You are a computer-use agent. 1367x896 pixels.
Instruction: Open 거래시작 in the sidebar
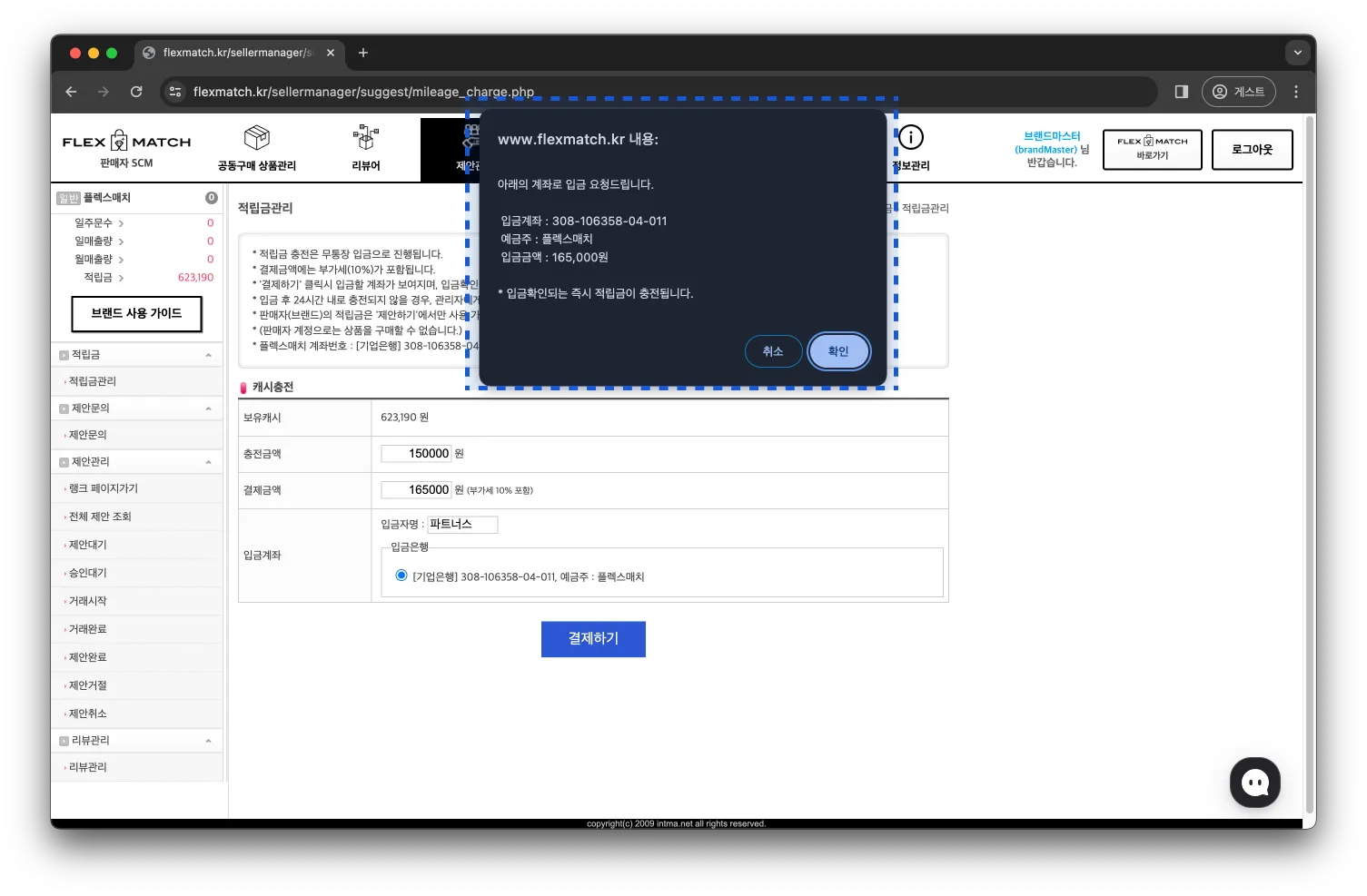click(x=88, y=601)
